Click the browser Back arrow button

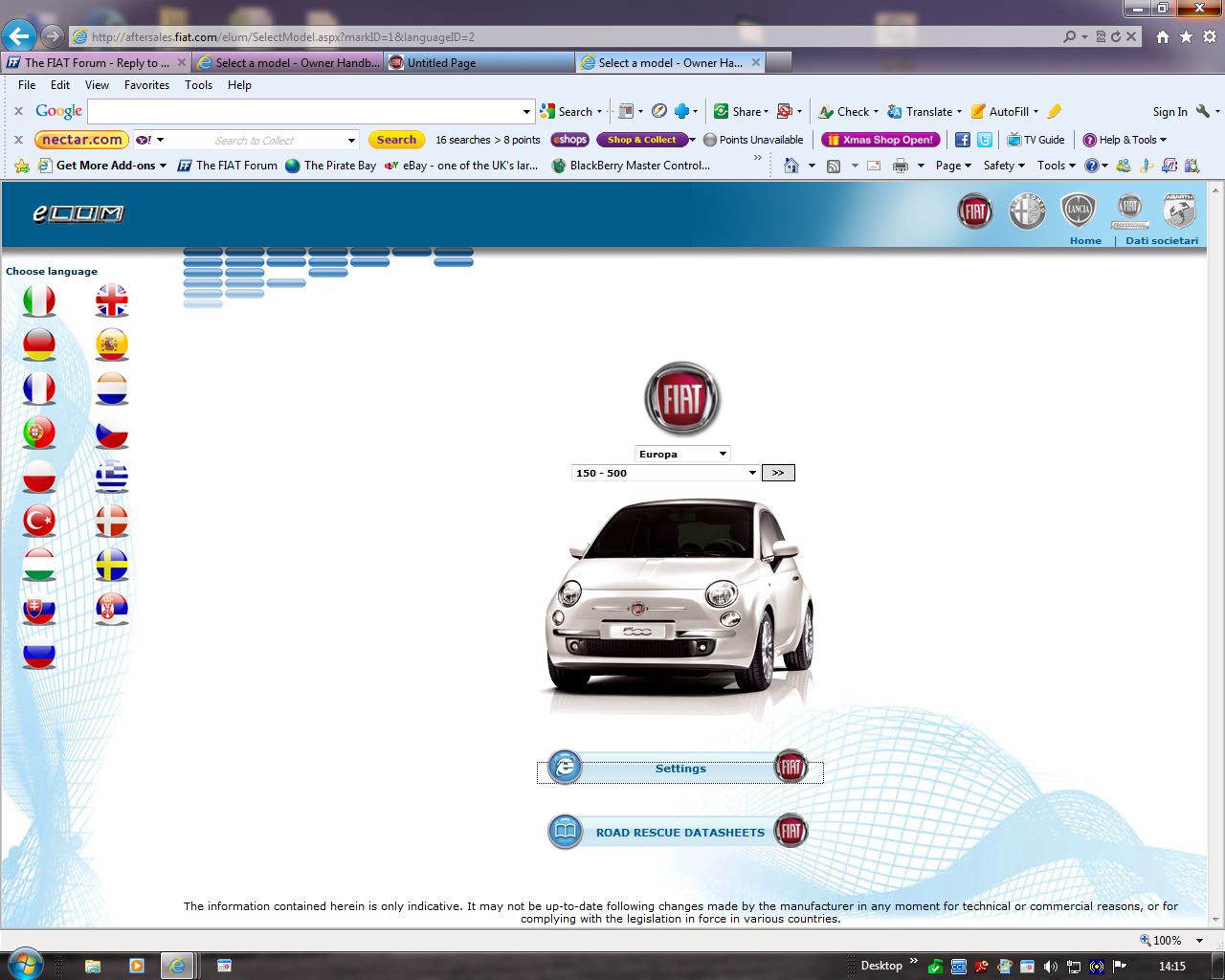[x=19, y=36]
